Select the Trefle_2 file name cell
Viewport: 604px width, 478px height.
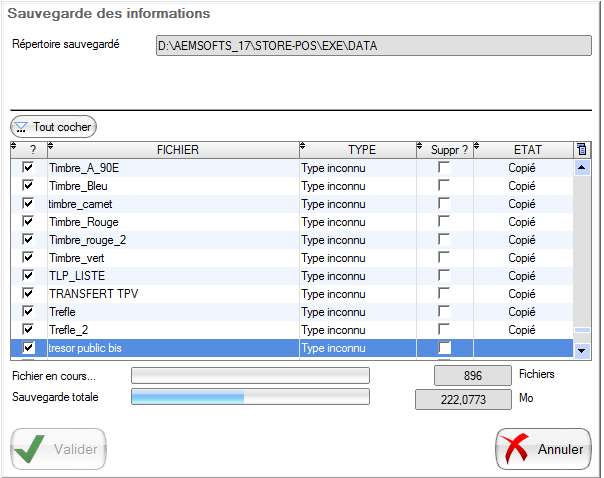[x=170, y=330]
